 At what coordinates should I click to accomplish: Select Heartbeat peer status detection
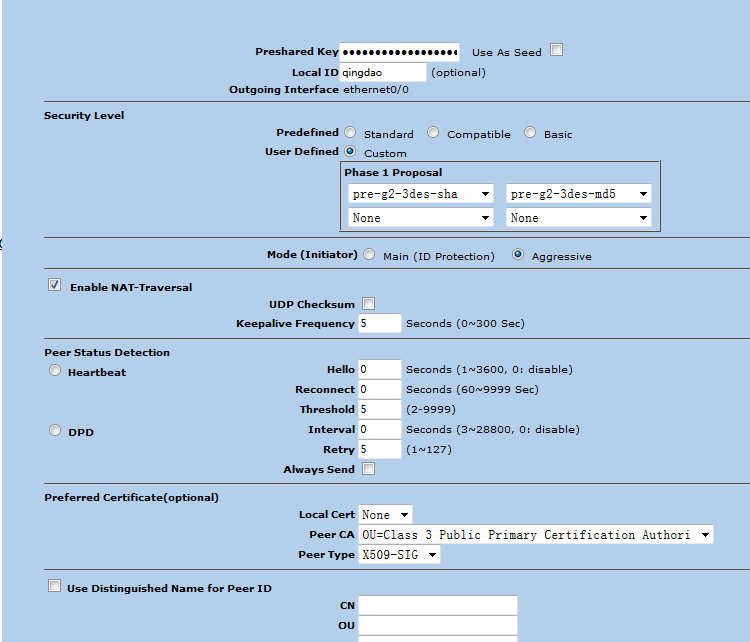(x=55, y=370)
